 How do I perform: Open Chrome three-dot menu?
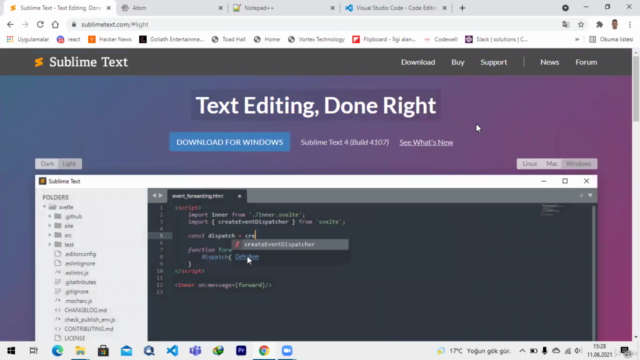630,24
